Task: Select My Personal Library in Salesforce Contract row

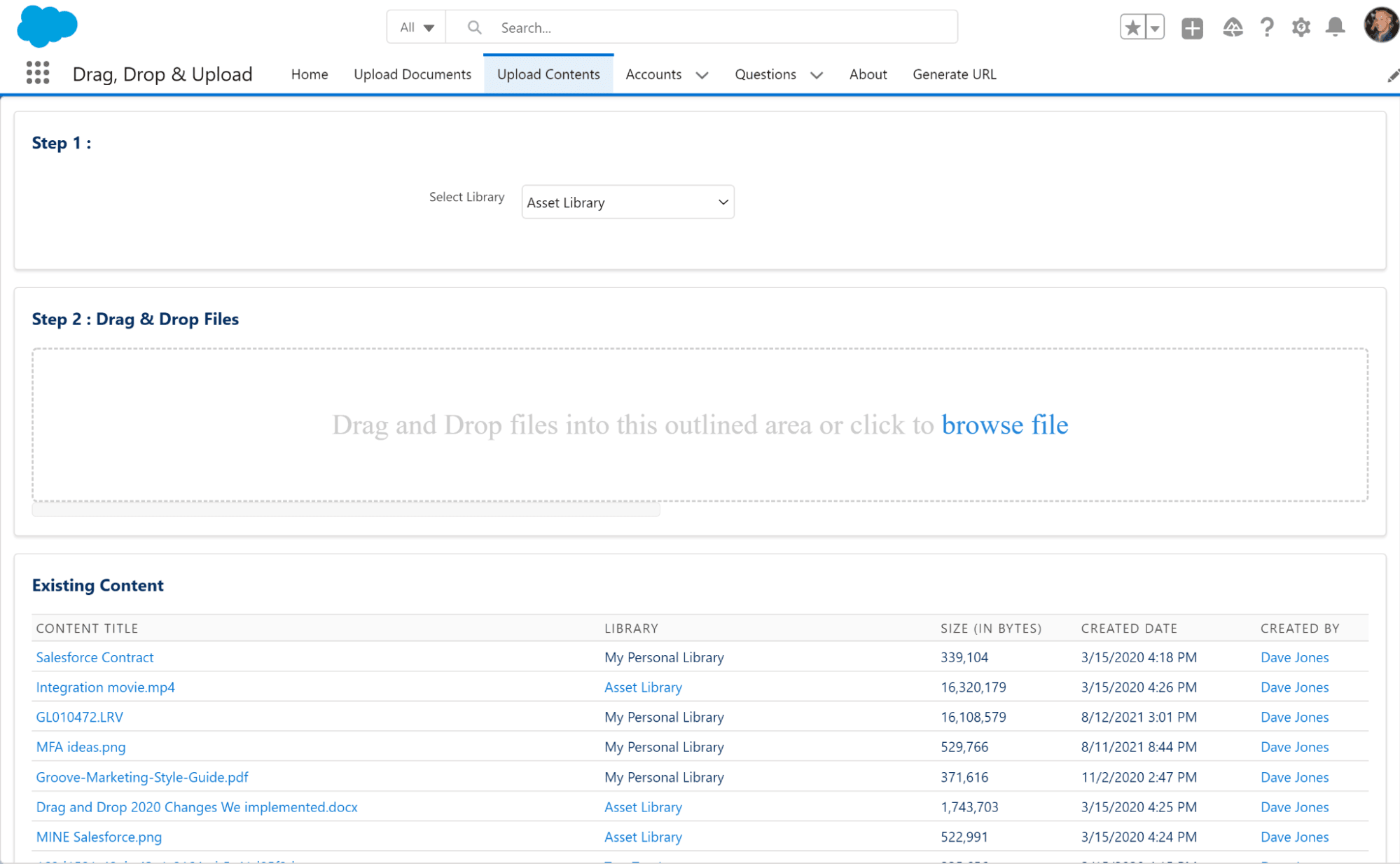Action: [664, 657]
